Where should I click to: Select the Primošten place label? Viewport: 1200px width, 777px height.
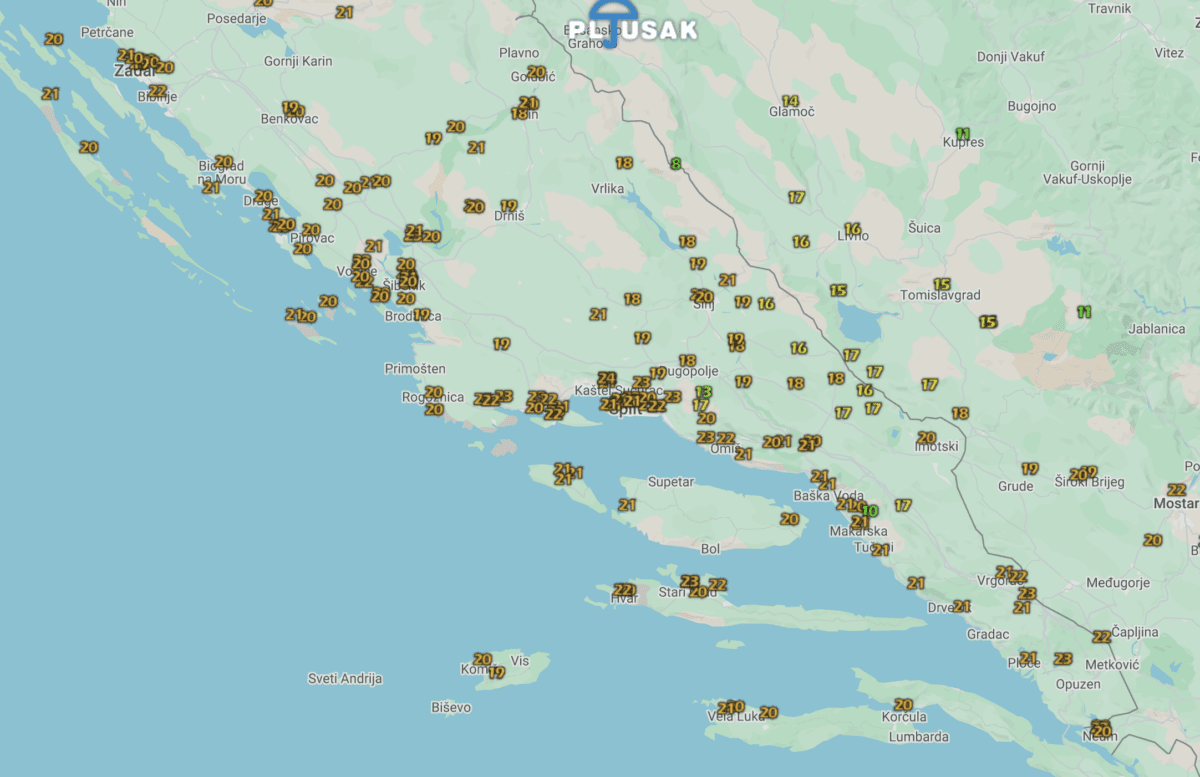click(x=415, y=369)
